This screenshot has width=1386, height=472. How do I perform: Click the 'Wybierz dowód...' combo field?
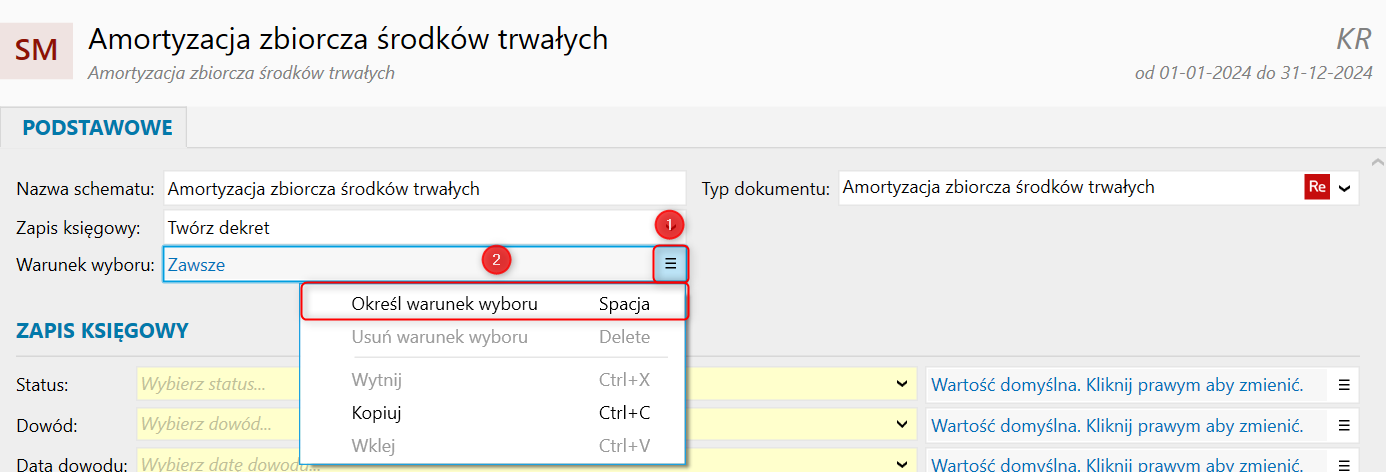[x=526, y=426]
